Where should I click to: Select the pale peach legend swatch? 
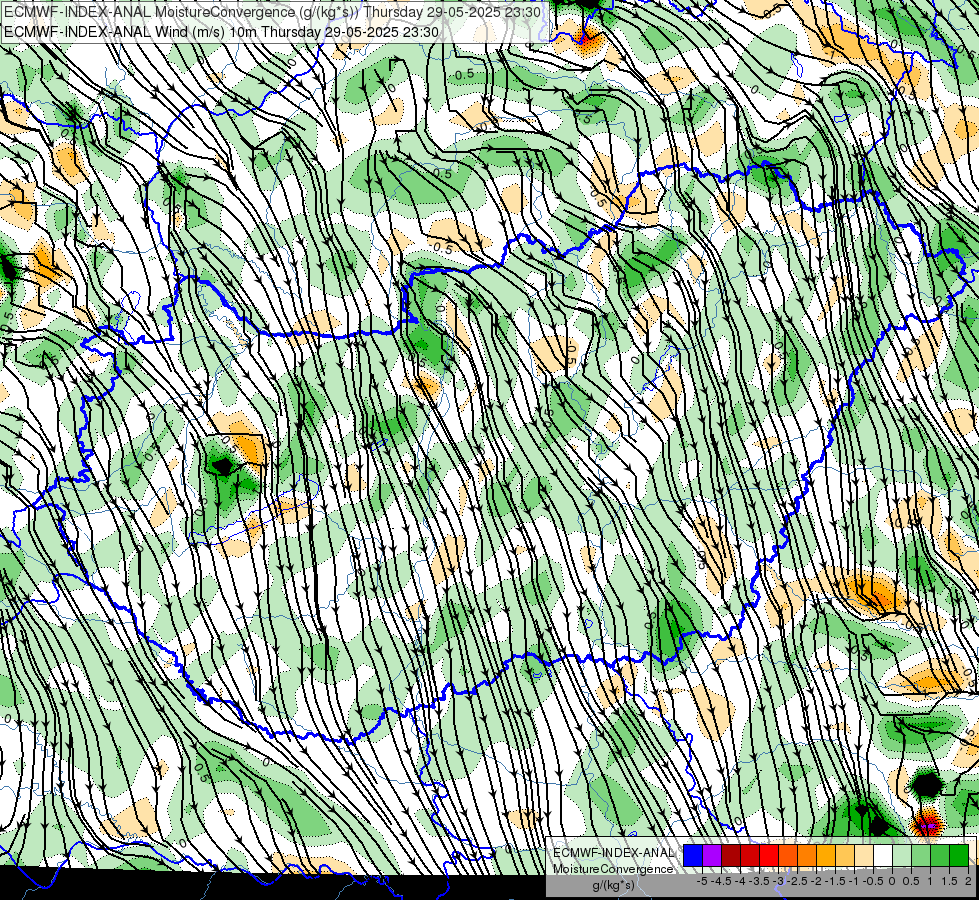[x=863, y=855]
